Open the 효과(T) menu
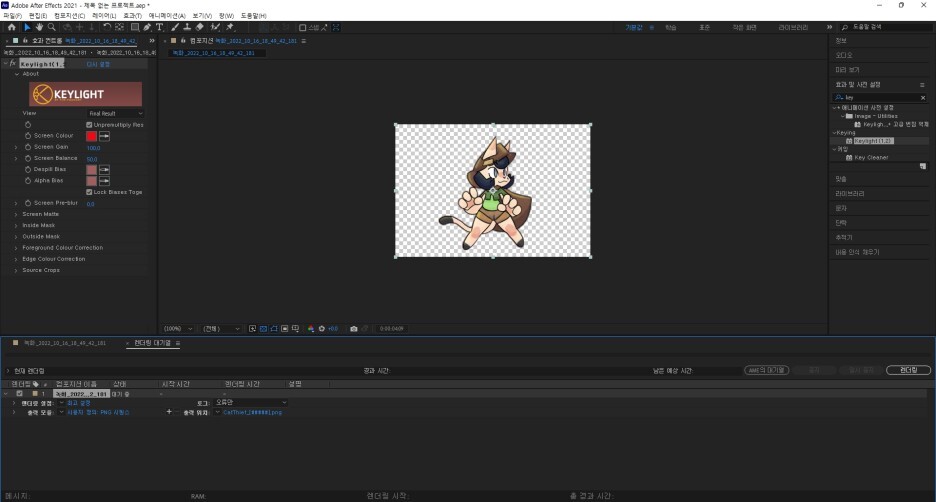The height and width of the screenshot is (502, 936). click(x=133, y=16)
